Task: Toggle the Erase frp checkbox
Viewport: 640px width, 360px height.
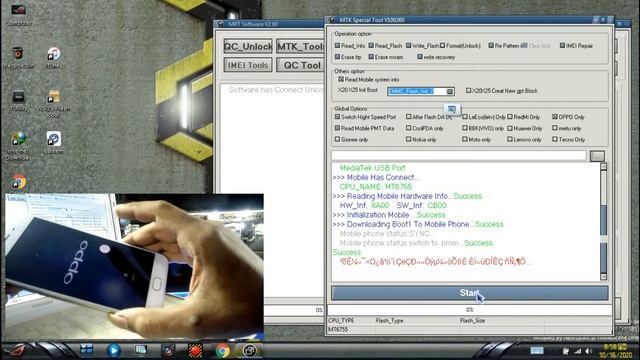Action: click(337, 57)
